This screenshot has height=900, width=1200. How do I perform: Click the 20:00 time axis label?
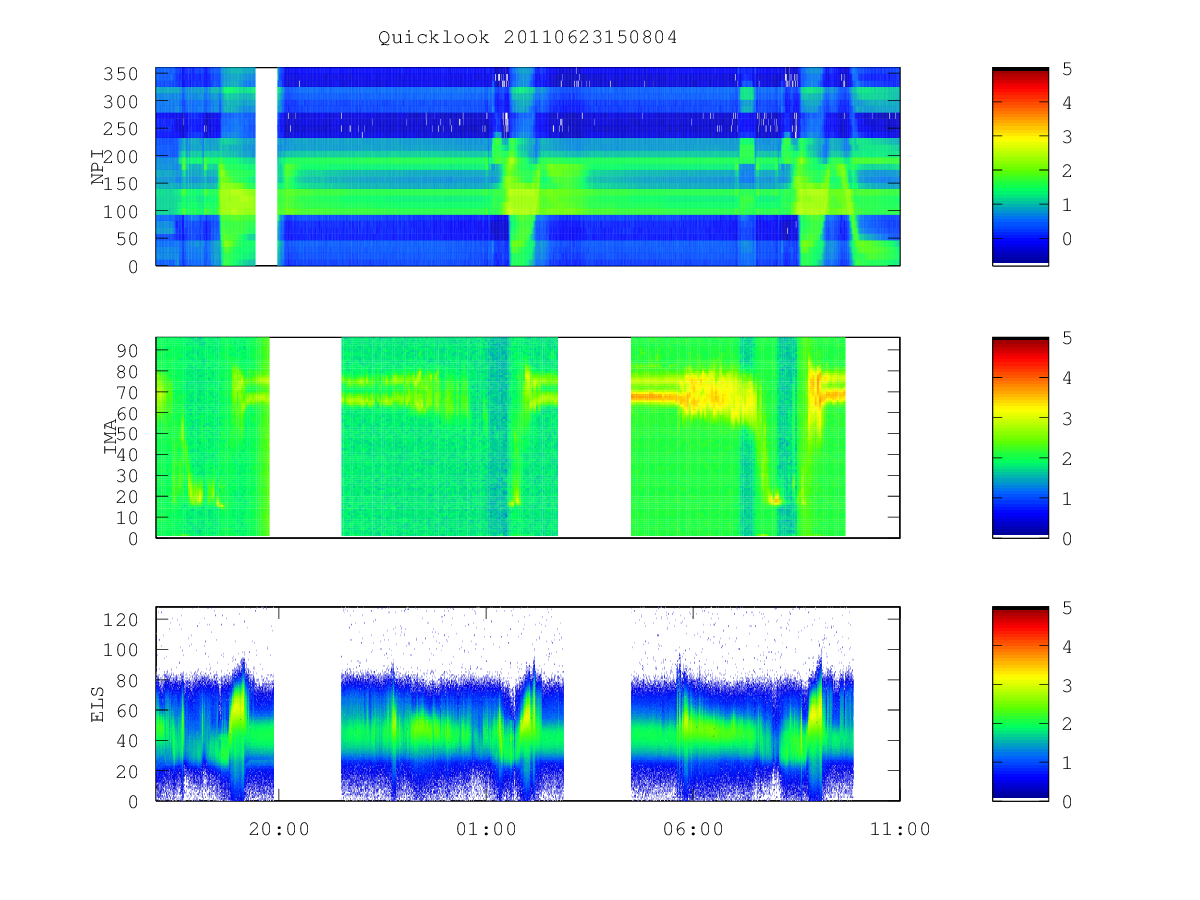tap(279, 829)
